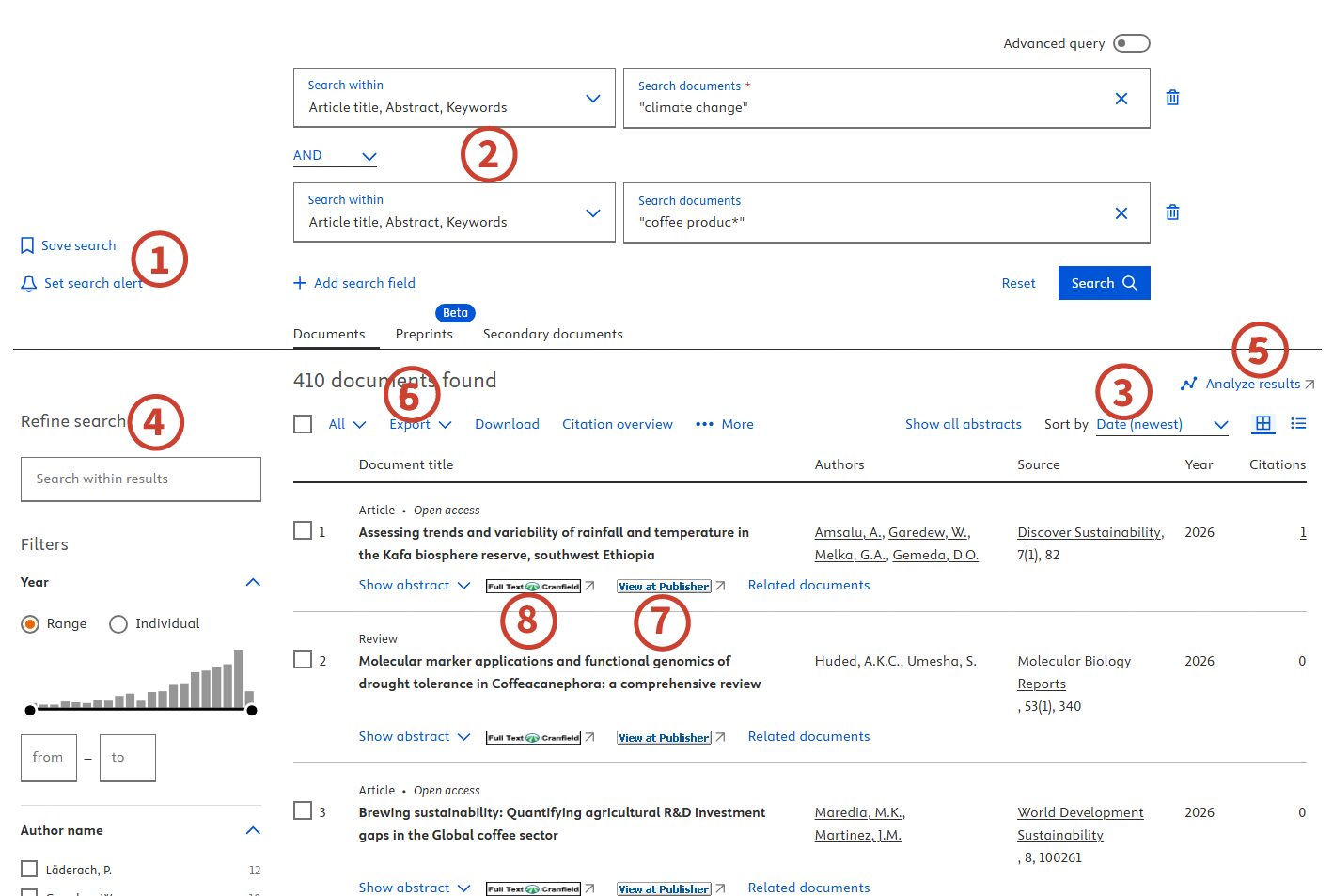Open the AND operator dropdown
The width and height of the screenshot is (1333, 896).
click(x=335, y=156)
